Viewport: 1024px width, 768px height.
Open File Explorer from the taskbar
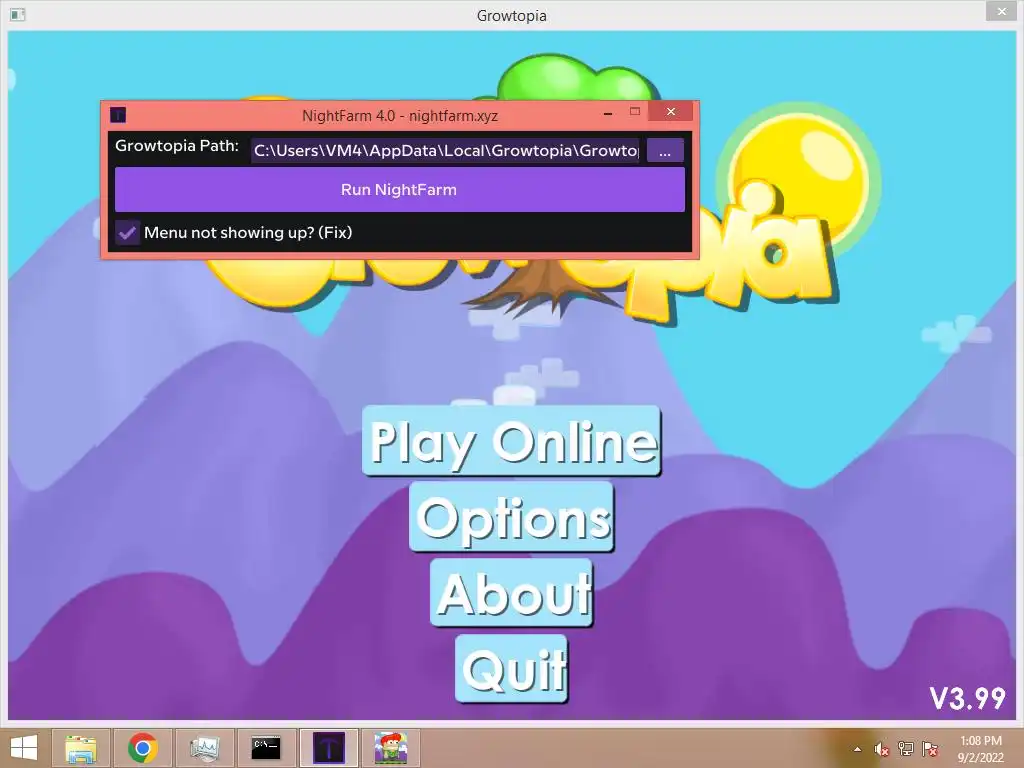(81, 748)
